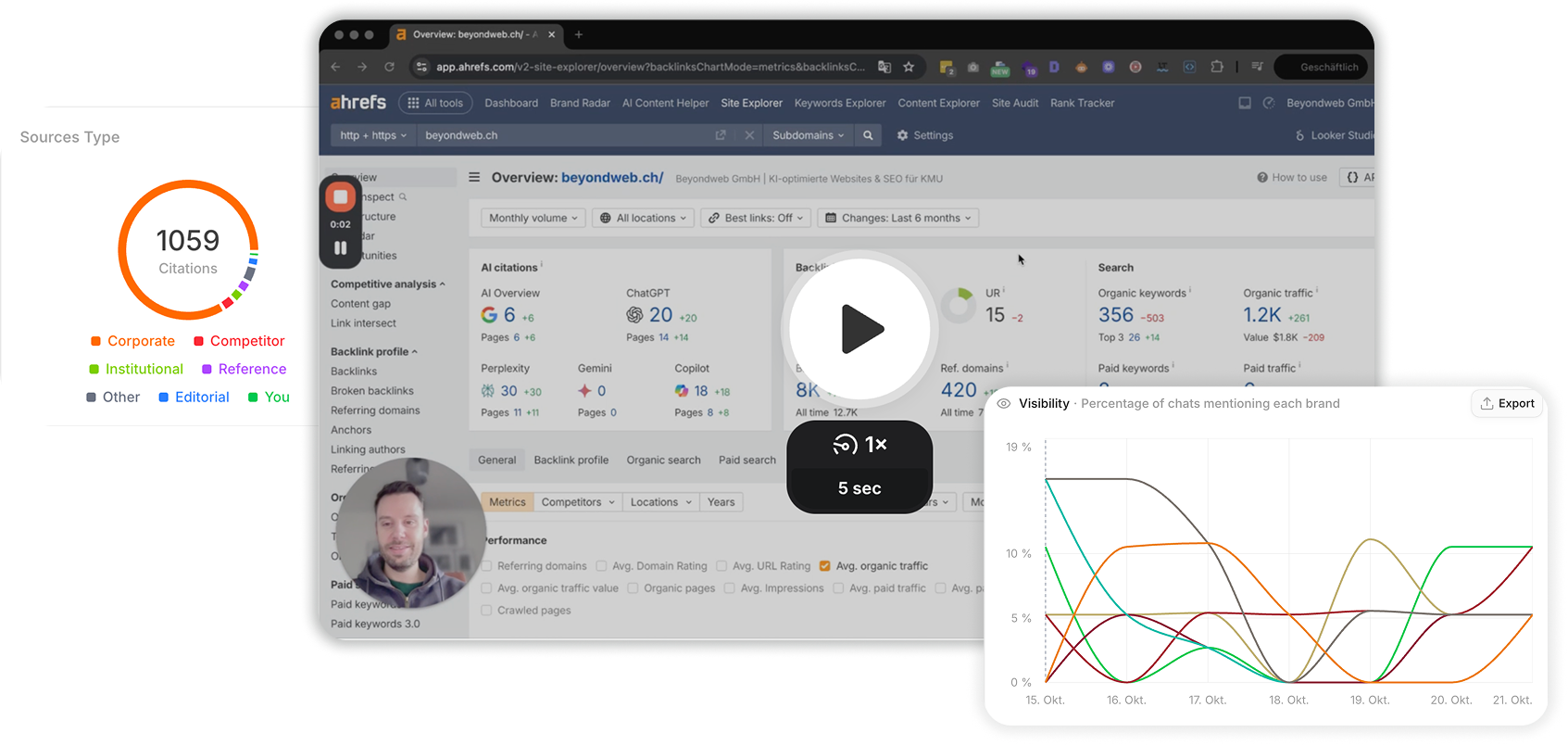Enable Avg. Impressions checkbox
This screenshot has width=1568, height=745.
[729, 588]
